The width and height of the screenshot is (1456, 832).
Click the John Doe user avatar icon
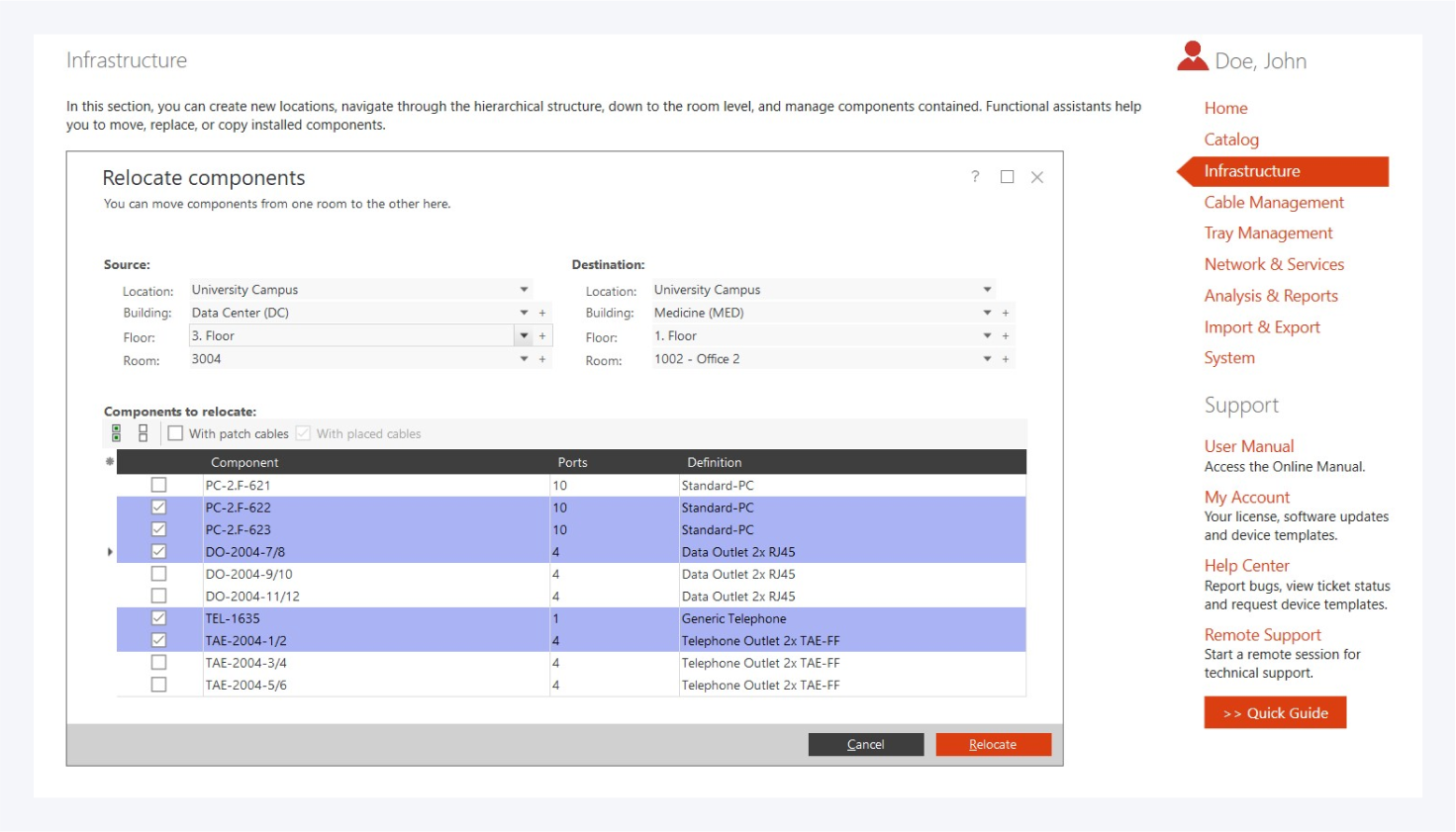coord(1192,57)
